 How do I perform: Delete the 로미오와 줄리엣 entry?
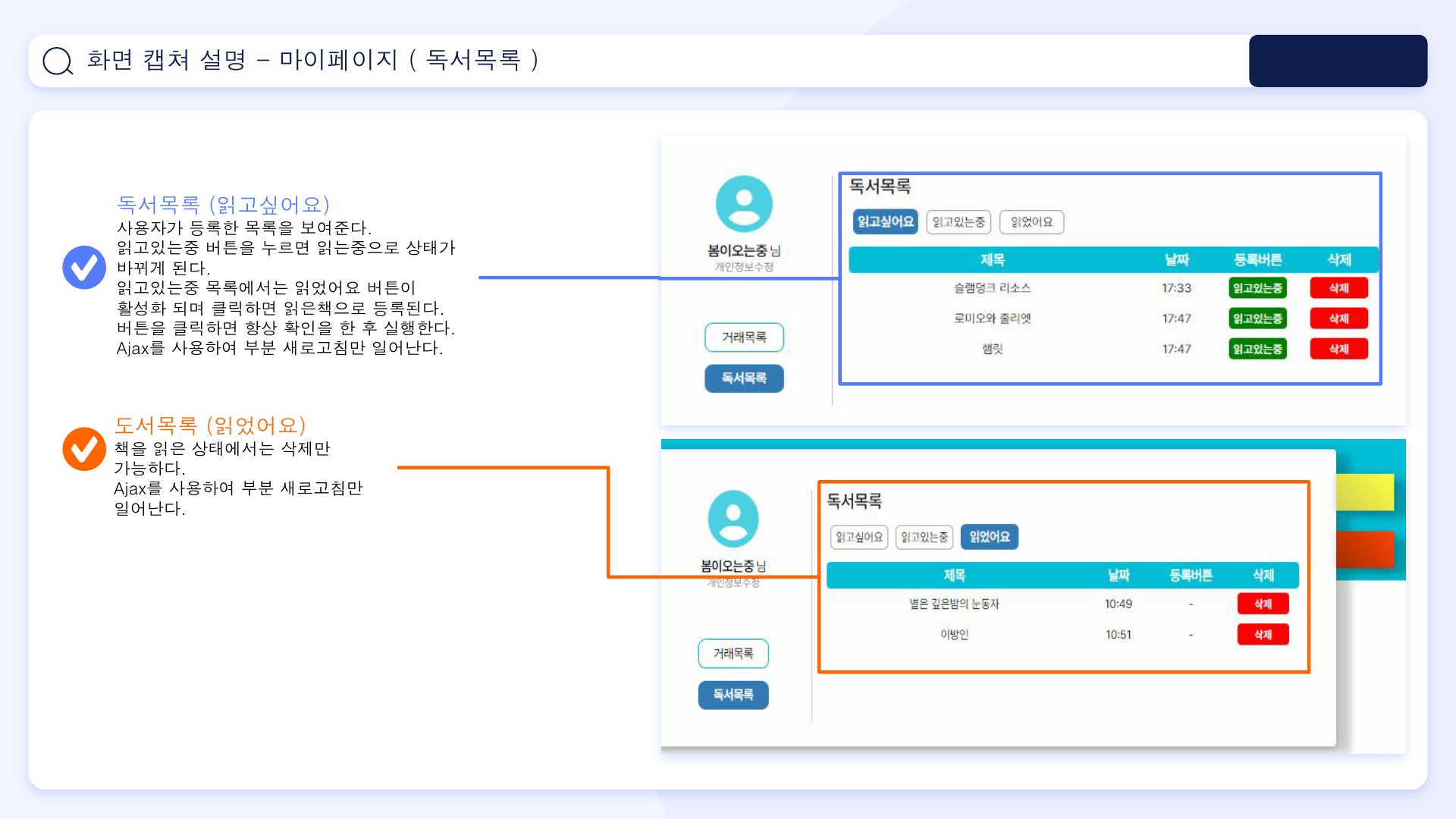point(1338,318)
